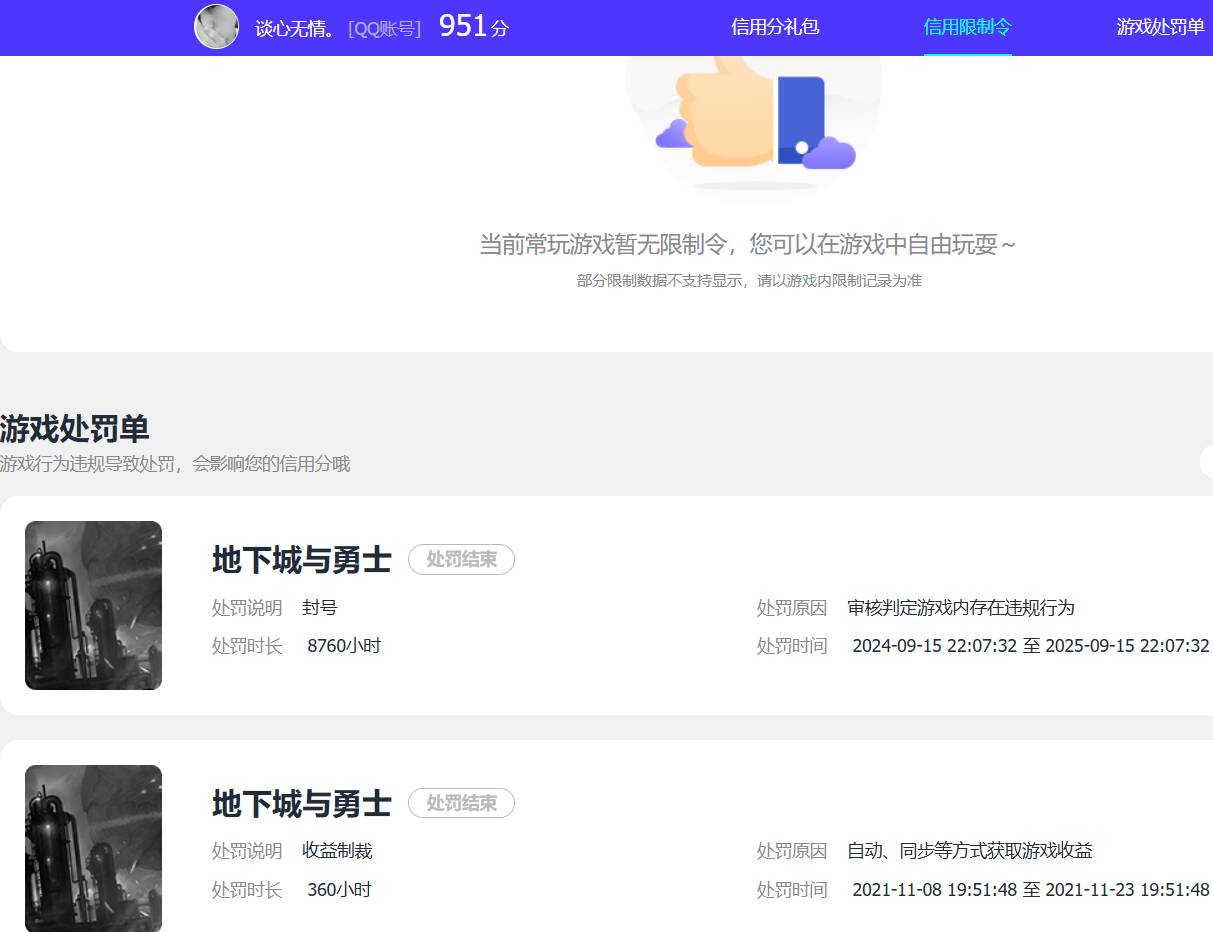The image size is (1213, 932).
Task: Switch to the 游戏处罚单 tab
Action: [x=1159, y=27]
